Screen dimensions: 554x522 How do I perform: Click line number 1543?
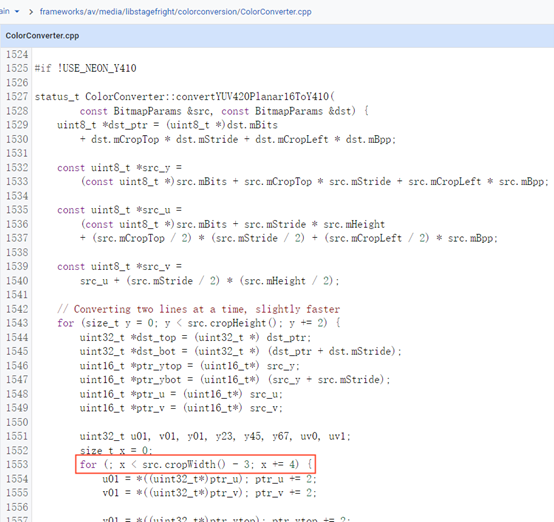tap(17, 323)
